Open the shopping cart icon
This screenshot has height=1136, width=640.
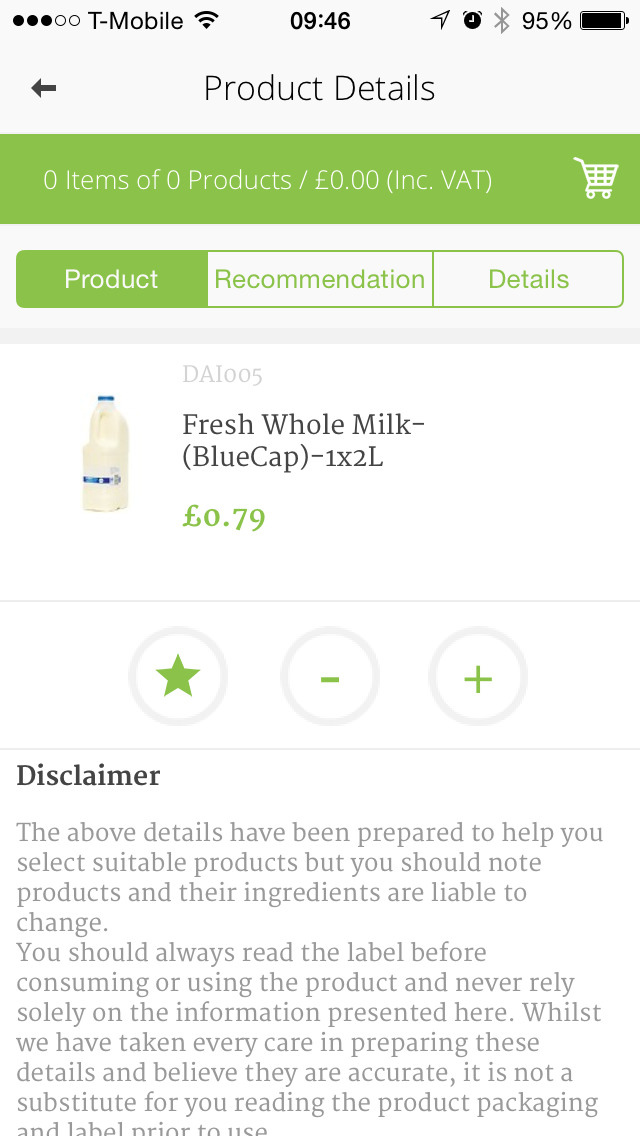596,178
